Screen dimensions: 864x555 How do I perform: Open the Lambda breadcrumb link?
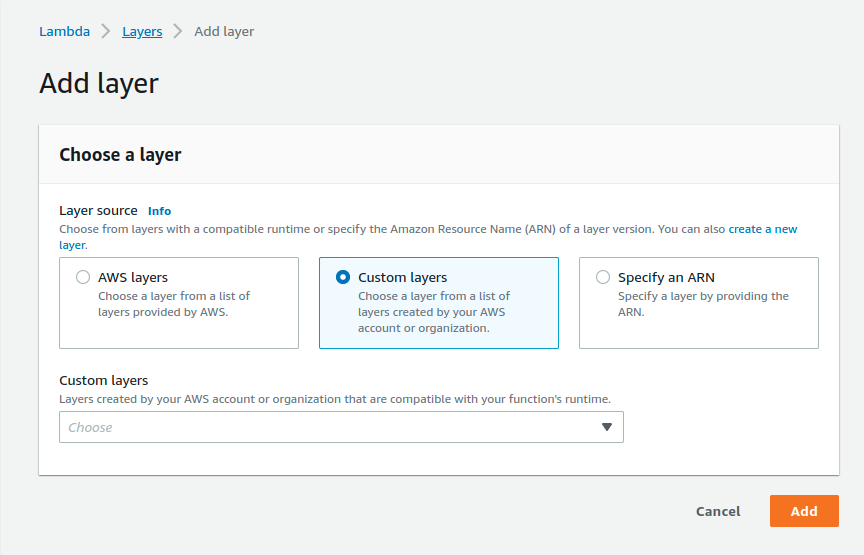pyautogui.click(x=64, y=31)
